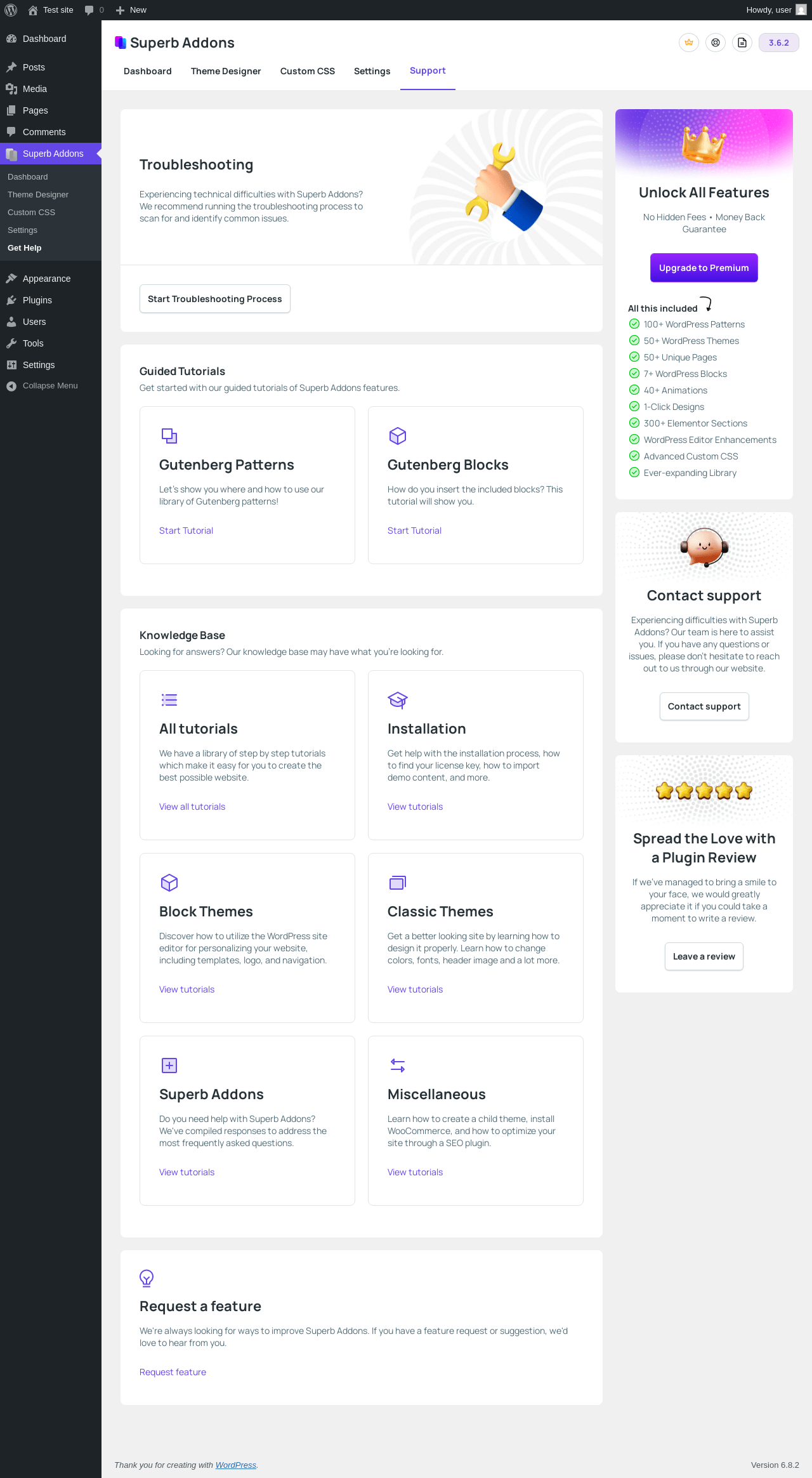Click the Gutenberg Blocks cube icon
The height and width of the screenshot is (1478, 812).
398,436
